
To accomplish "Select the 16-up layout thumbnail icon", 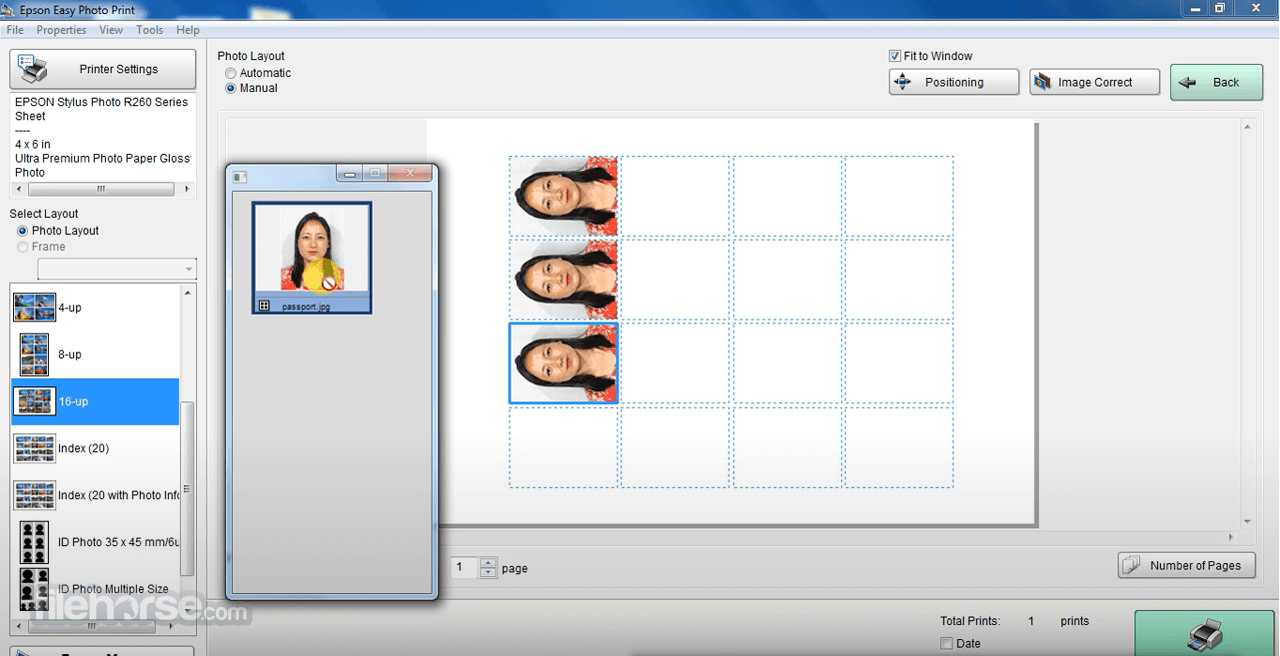I will tap(34, 401).
